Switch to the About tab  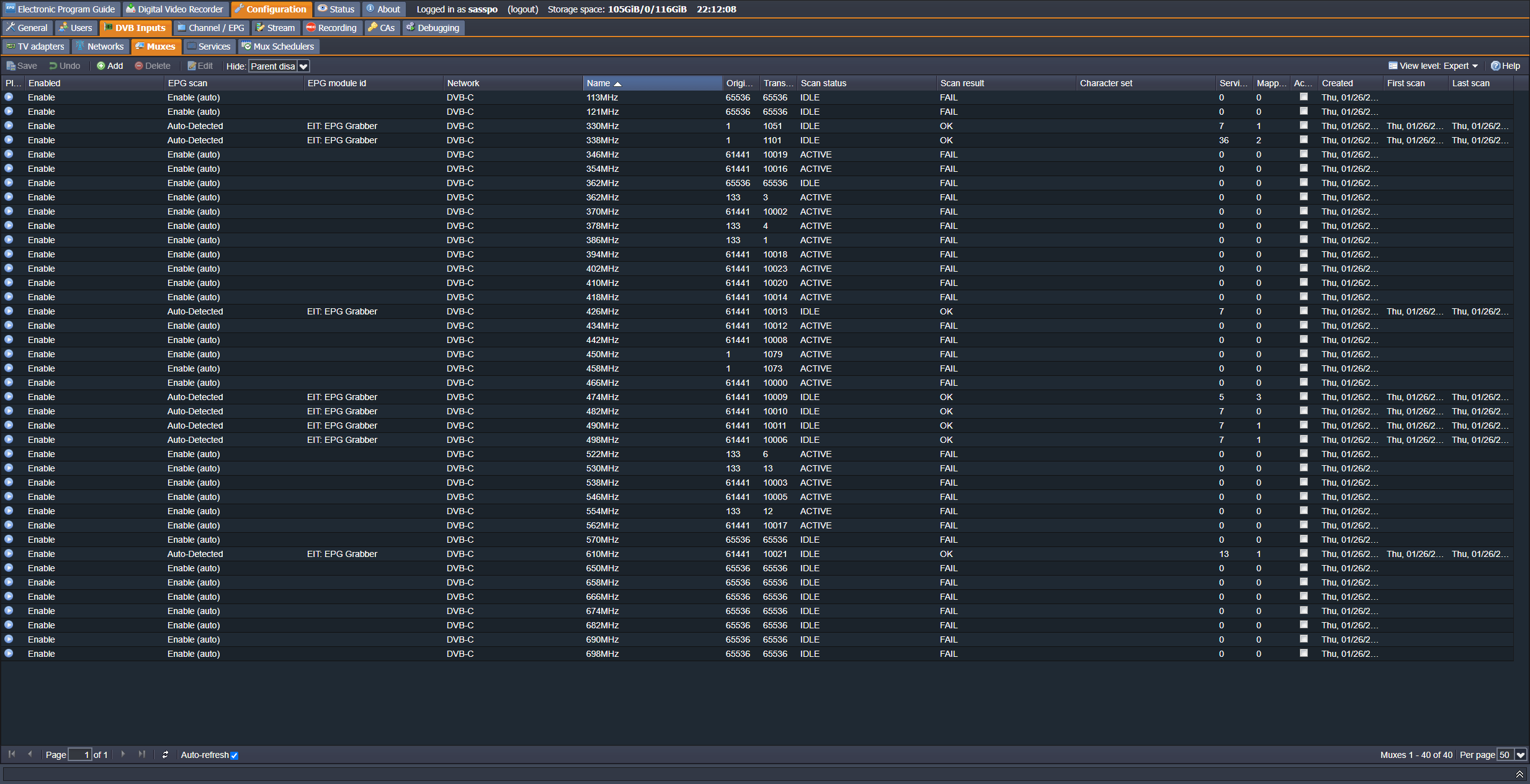click(x=383, y=9)
